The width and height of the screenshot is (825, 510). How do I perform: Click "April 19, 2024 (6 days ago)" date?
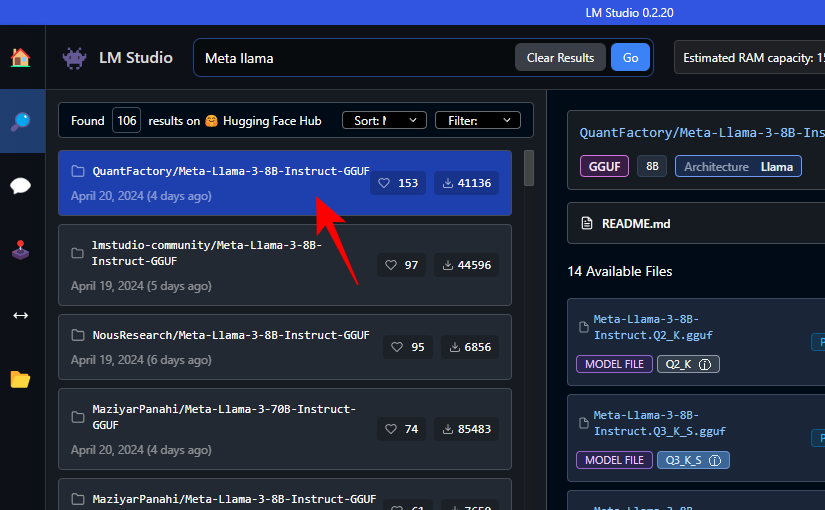point(141,360)
